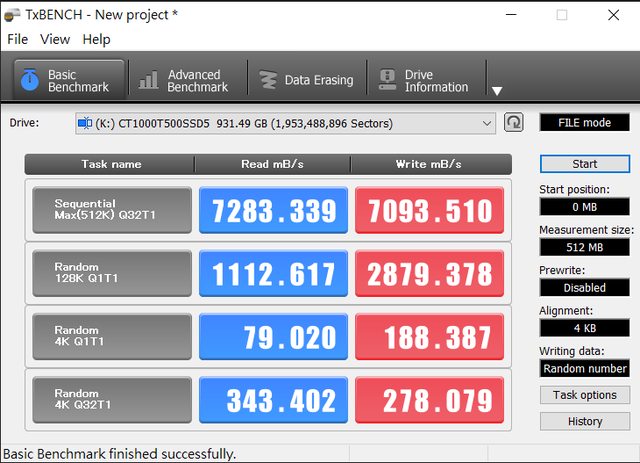The image size is (640, 463).
Task: Open the Basic Benchmark tab
Action: [x=68, y=81]
